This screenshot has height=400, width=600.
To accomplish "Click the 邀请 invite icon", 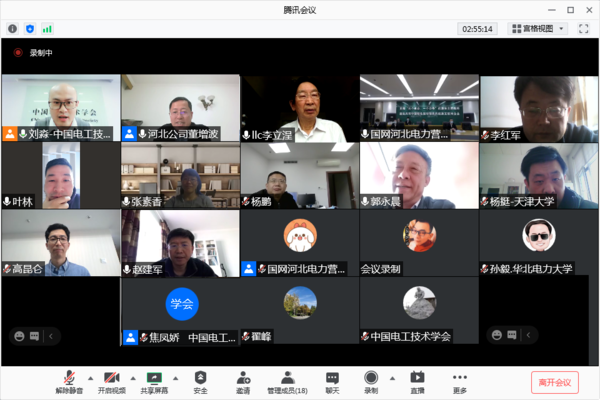I will [x=243, y=380].
